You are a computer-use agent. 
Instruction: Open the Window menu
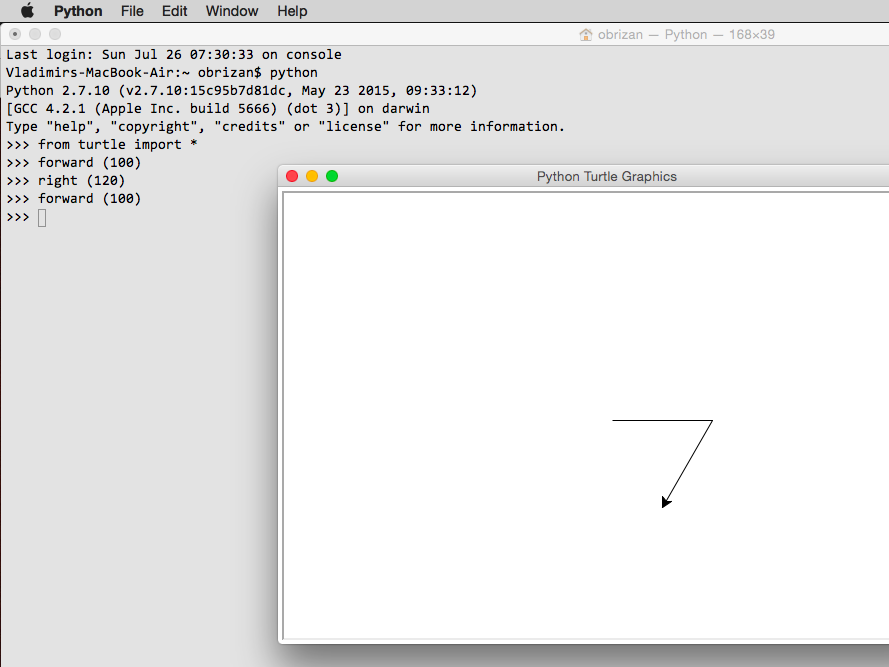tap(232, 11)
